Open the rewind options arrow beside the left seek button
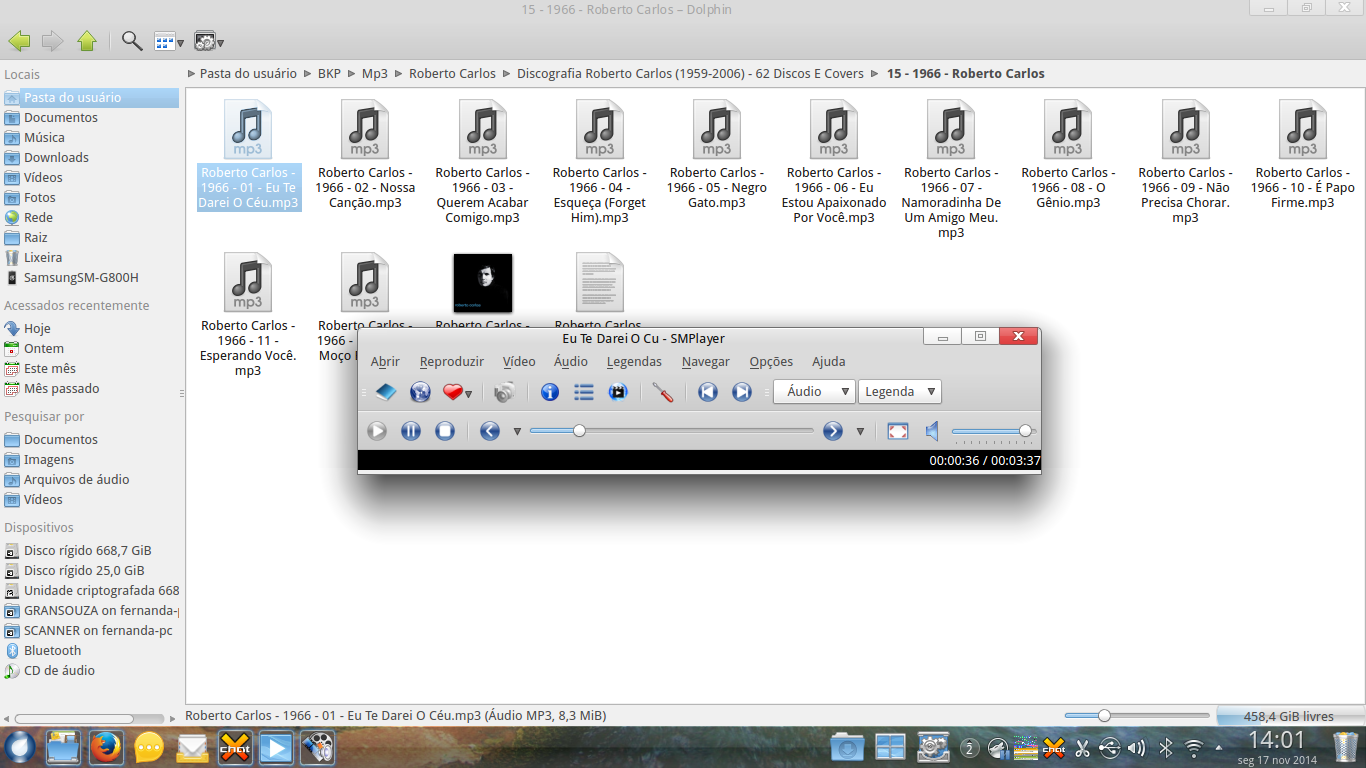This screenshot has width=1366, height=768. click(517, 432)
